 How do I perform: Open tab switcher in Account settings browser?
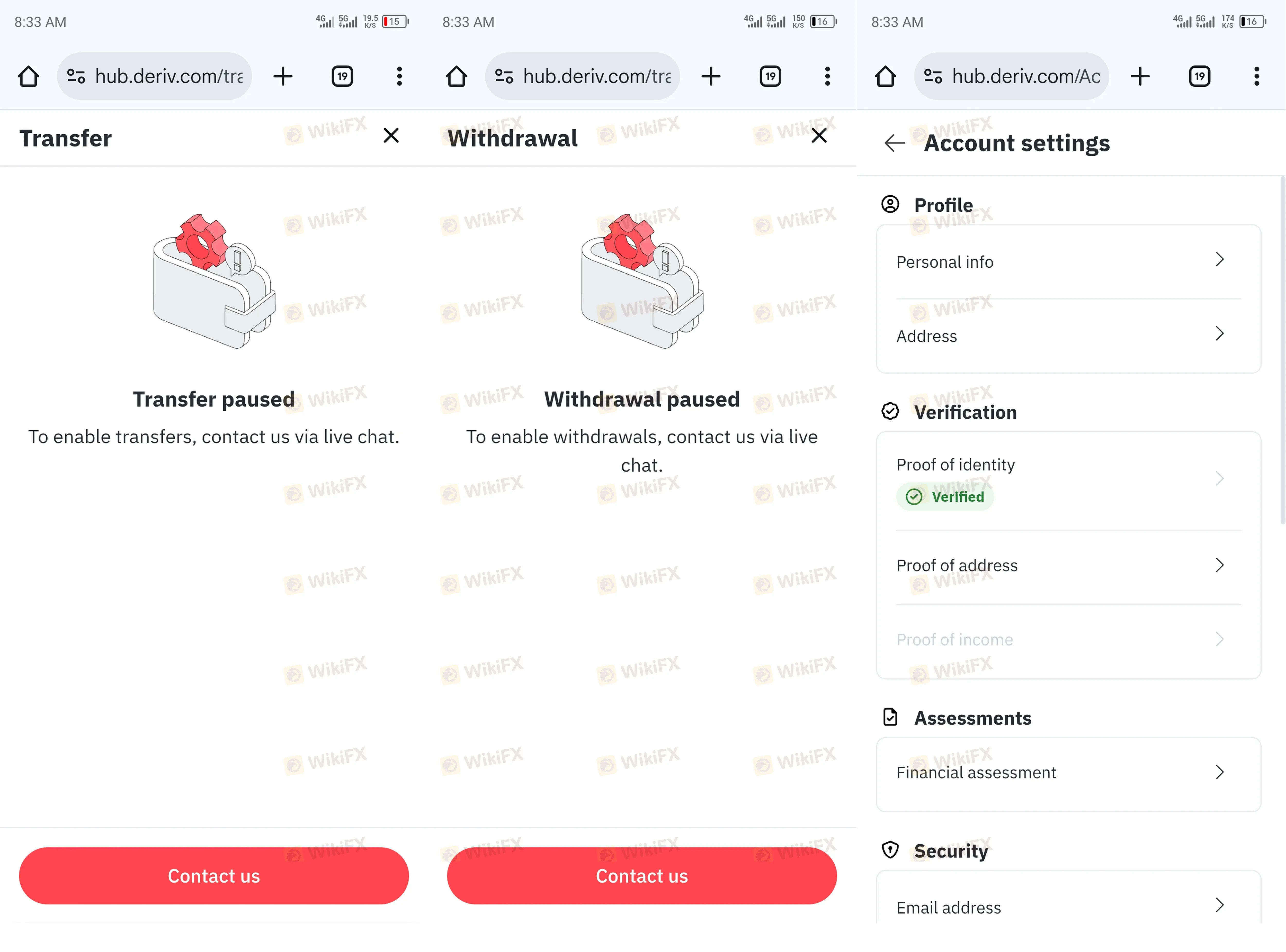pyautogui.click(x=1199, y=76)
